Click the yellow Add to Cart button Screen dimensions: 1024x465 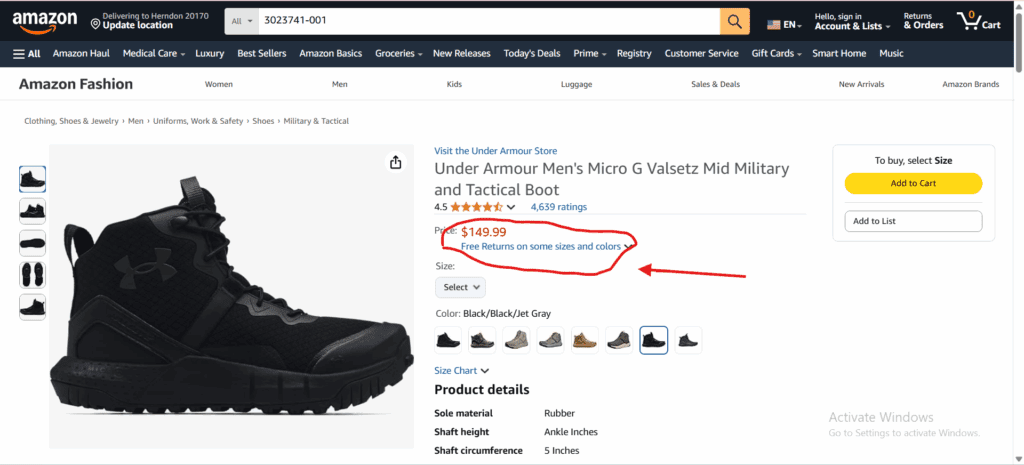coord(913,183)
